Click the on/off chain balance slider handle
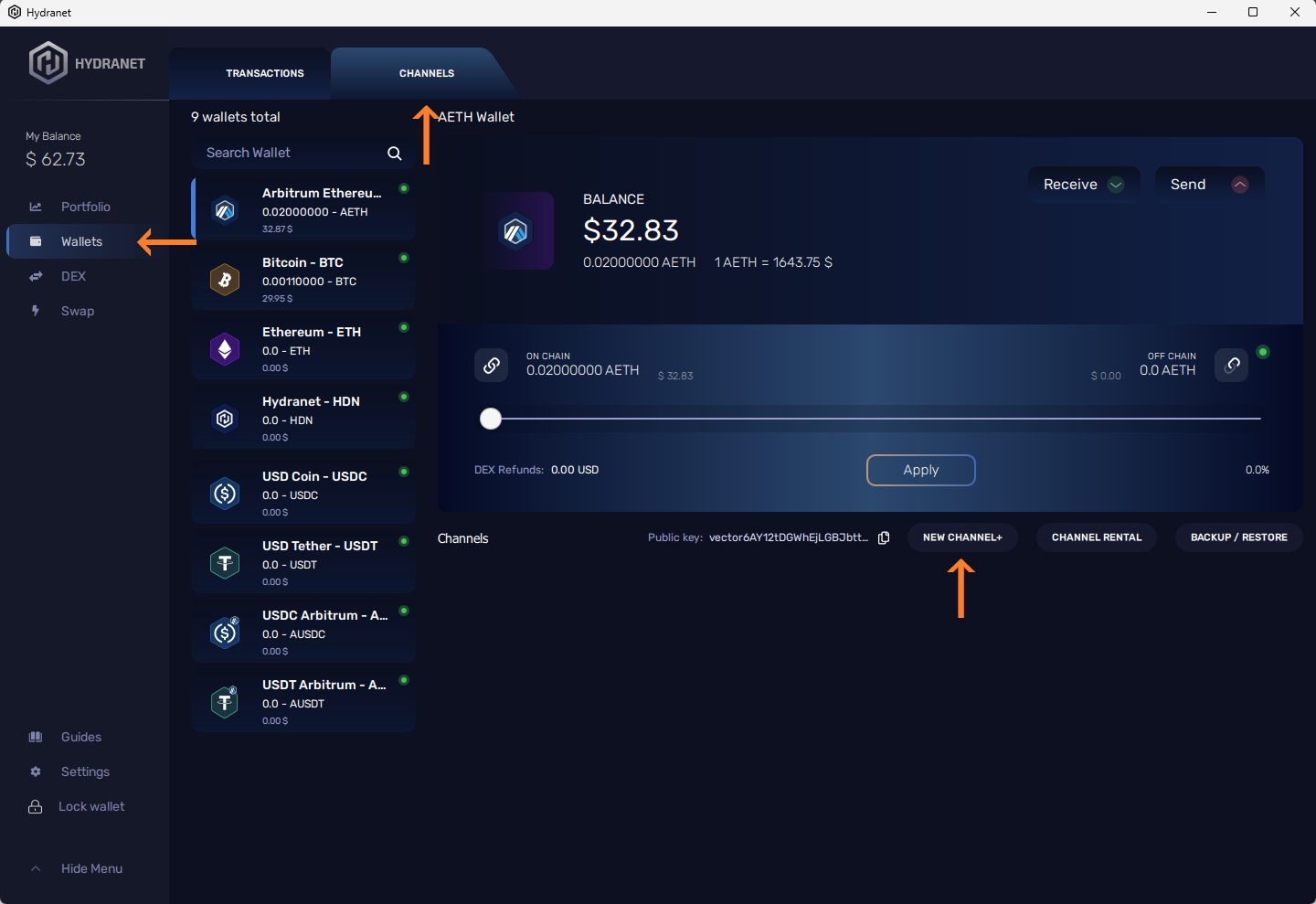Viewport: 1316px width, 904px height. [491, 419]
